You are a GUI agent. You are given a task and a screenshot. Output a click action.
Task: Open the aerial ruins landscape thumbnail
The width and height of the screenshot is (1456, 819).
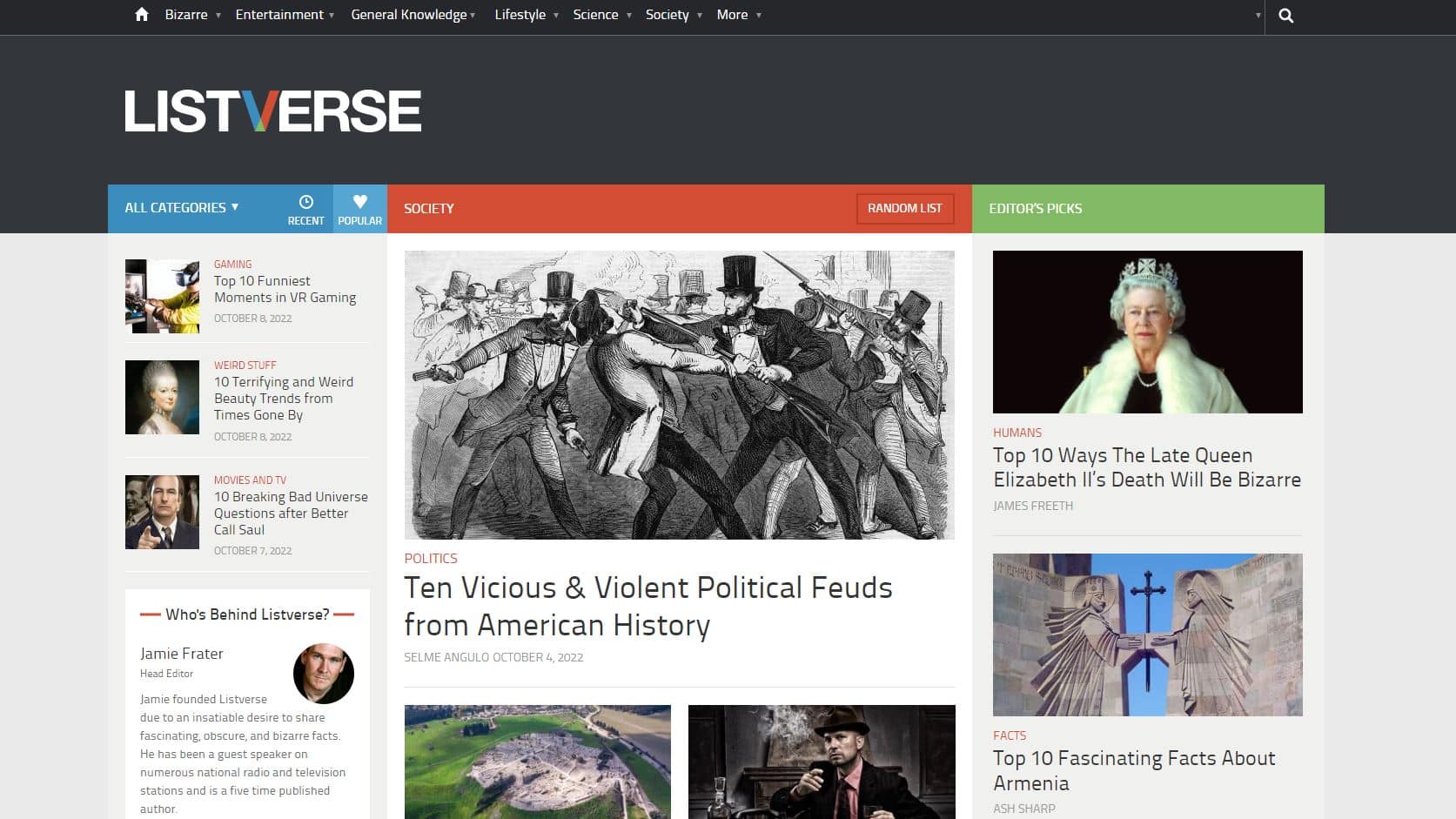click(538, 762)
